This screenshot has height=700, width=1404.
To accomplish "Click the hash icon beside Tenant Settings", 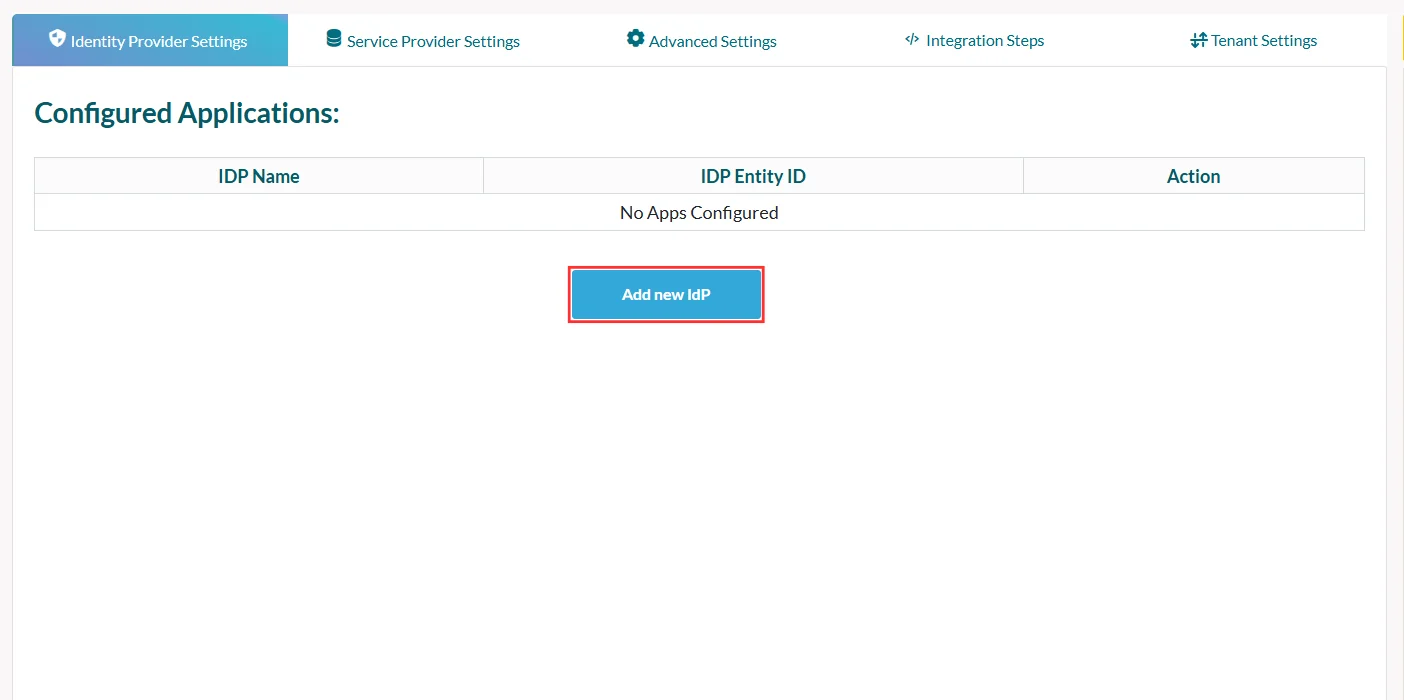I will 1198,39.
